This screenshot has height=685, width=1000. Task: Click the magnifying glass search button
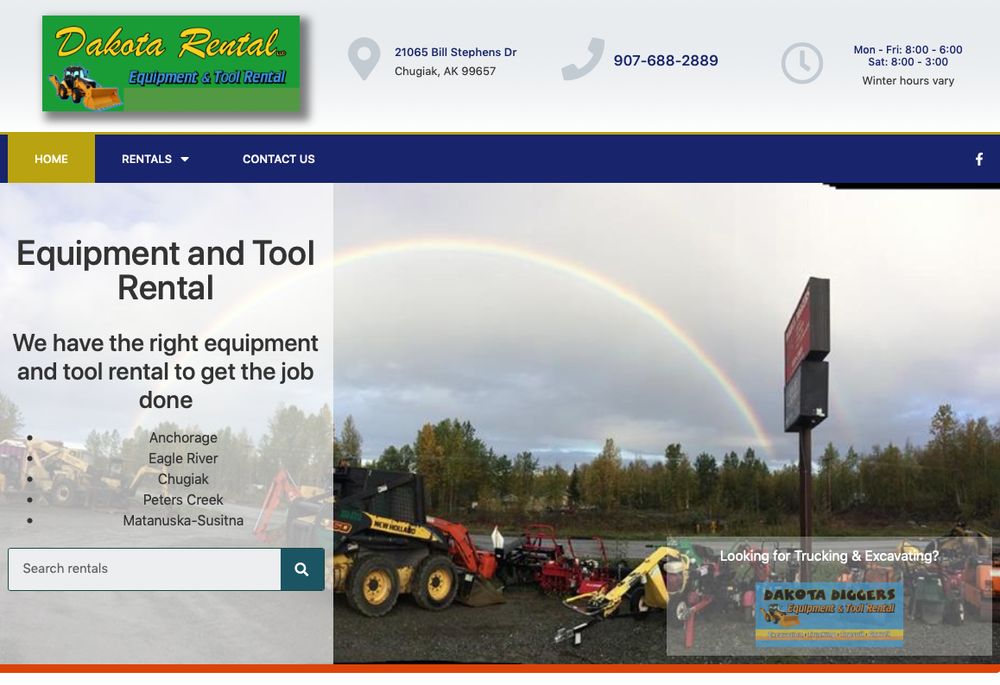click(302, 569)
